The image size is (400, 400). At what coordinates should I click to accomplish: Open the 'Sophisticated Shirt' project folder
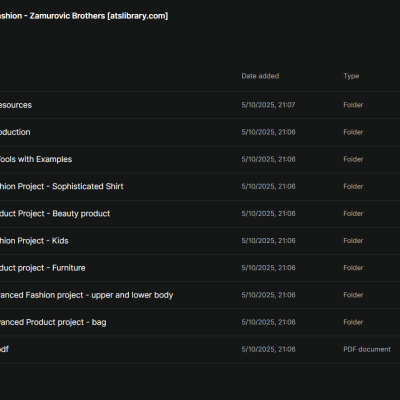coord(61,186)
